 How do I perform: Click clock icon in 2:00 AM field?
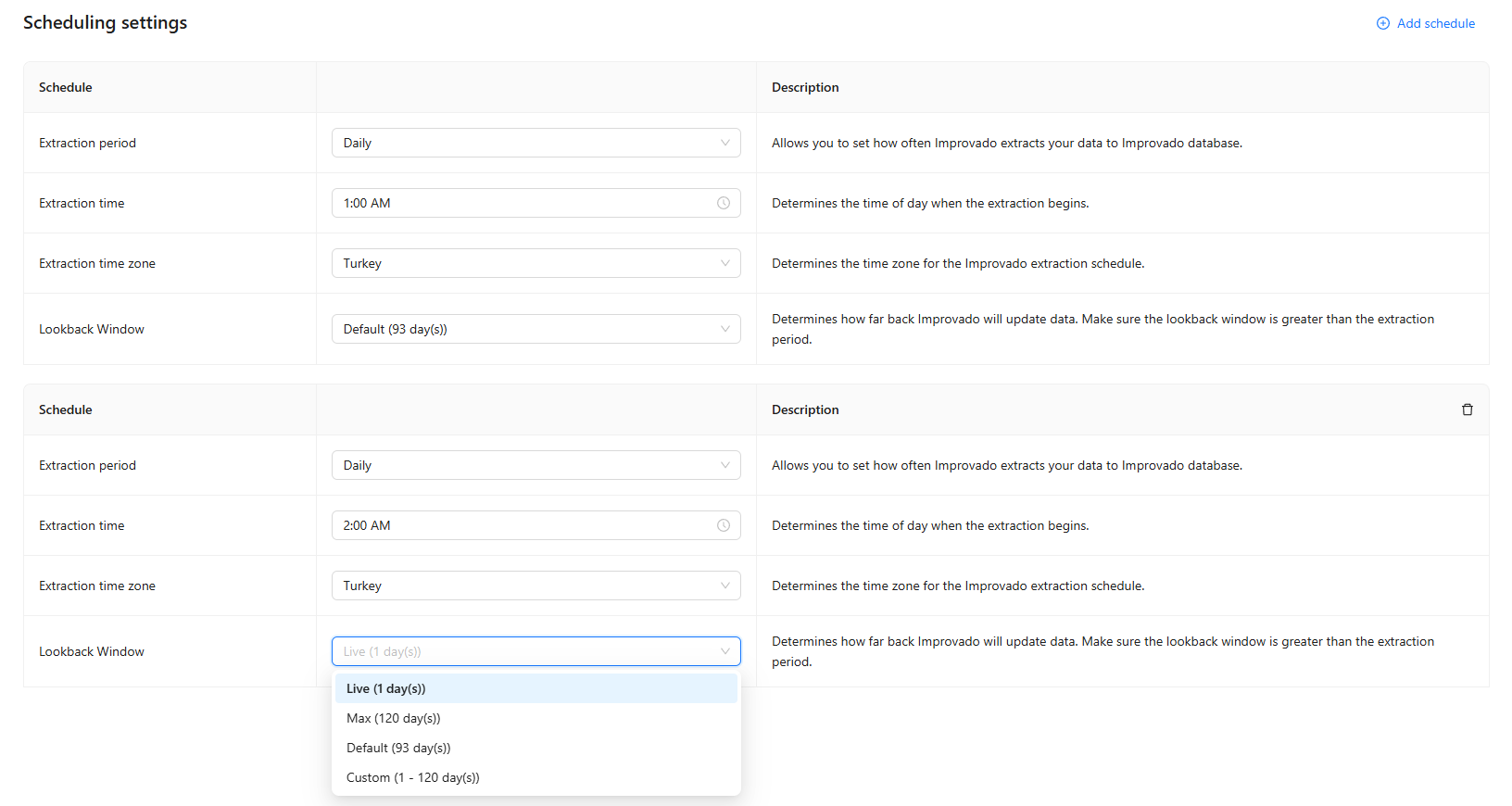(724, 525)
